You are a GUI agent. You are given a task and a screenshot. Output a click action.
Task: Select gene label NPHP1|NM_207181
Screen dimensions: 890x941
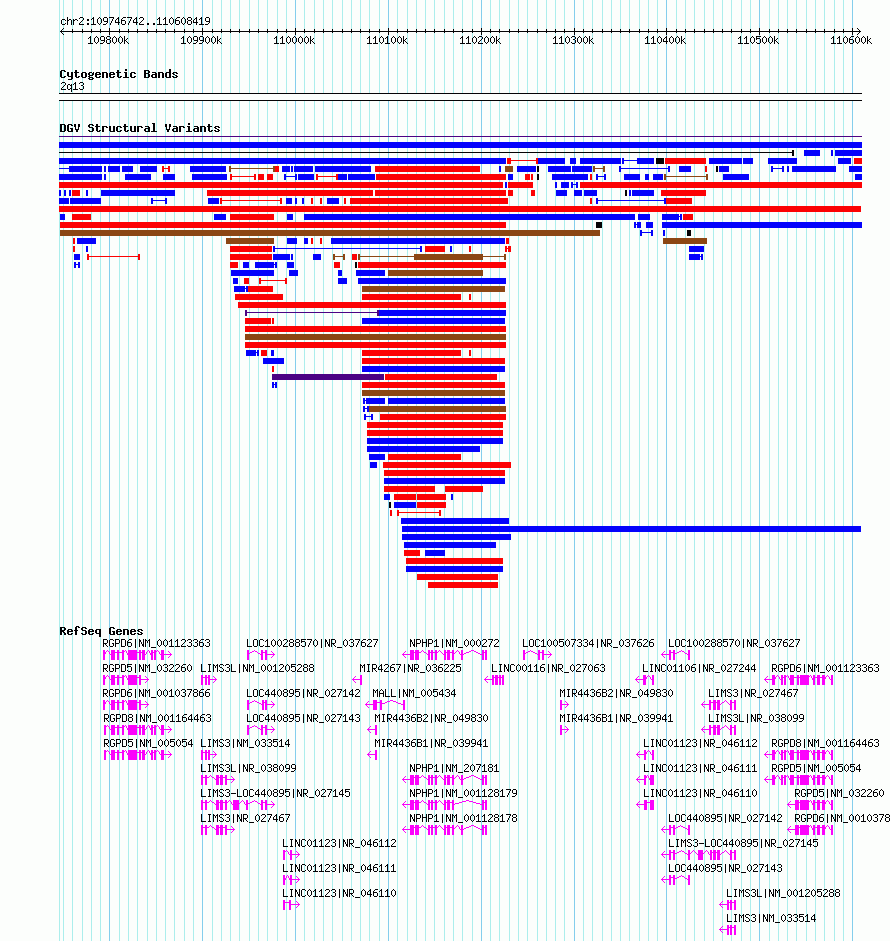[x=454, y=768]
